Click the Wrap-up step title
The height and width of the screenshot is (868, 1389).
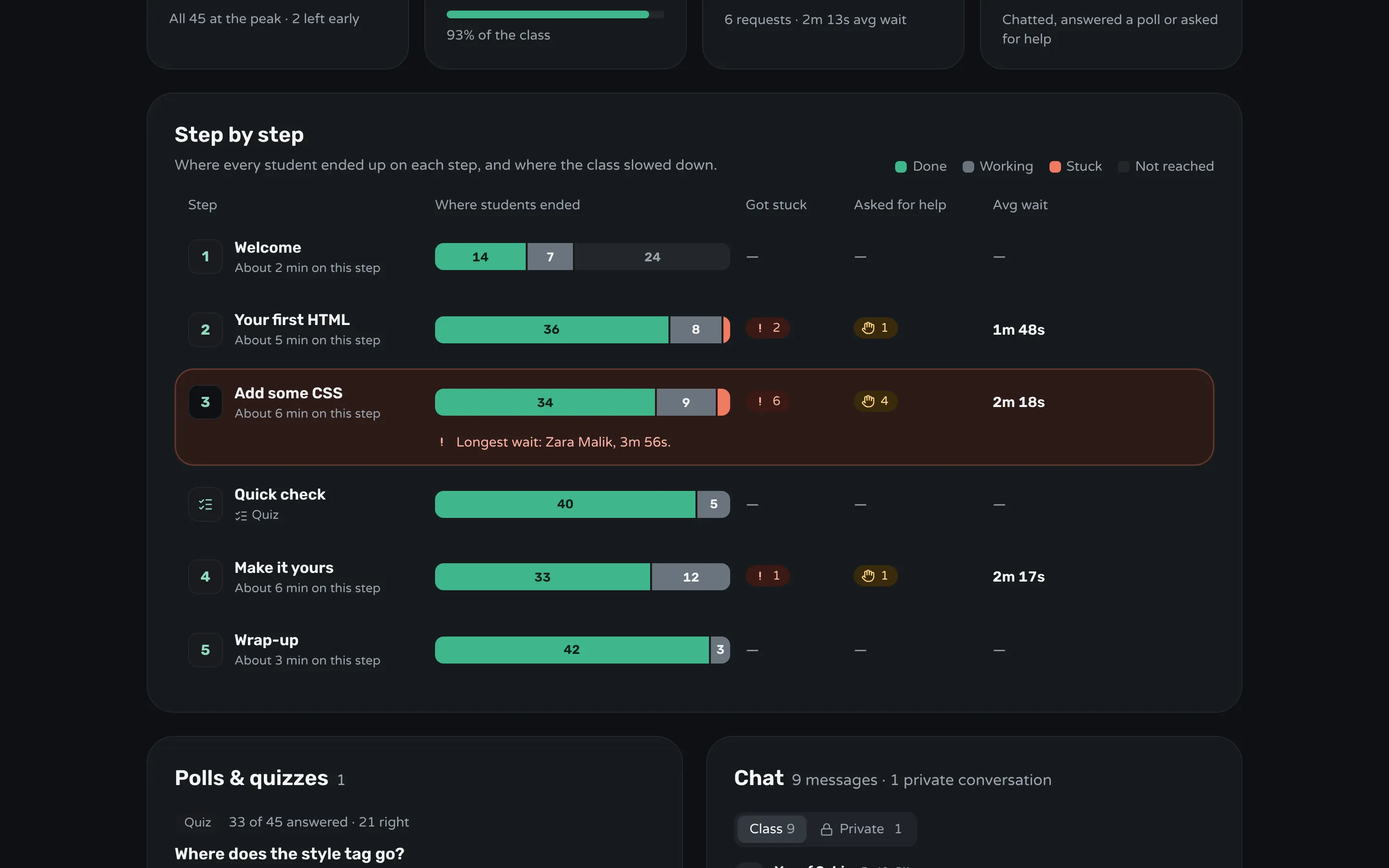(x=266, y=640)
